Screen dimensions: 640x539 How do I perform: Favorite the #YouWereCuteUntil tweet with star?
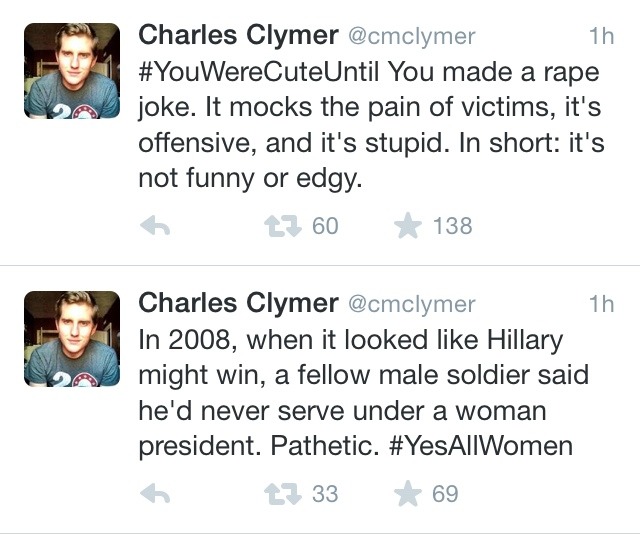(408, 227)
